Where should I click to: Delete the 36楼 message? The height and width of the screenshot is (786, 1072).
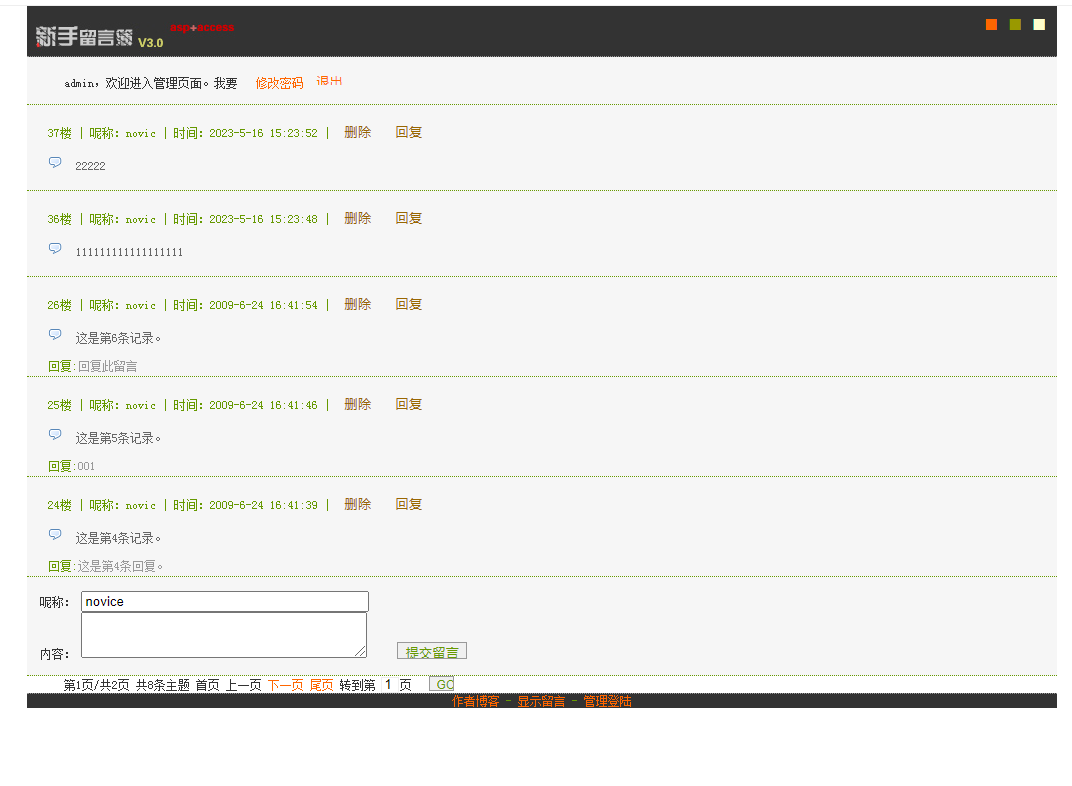358,218
